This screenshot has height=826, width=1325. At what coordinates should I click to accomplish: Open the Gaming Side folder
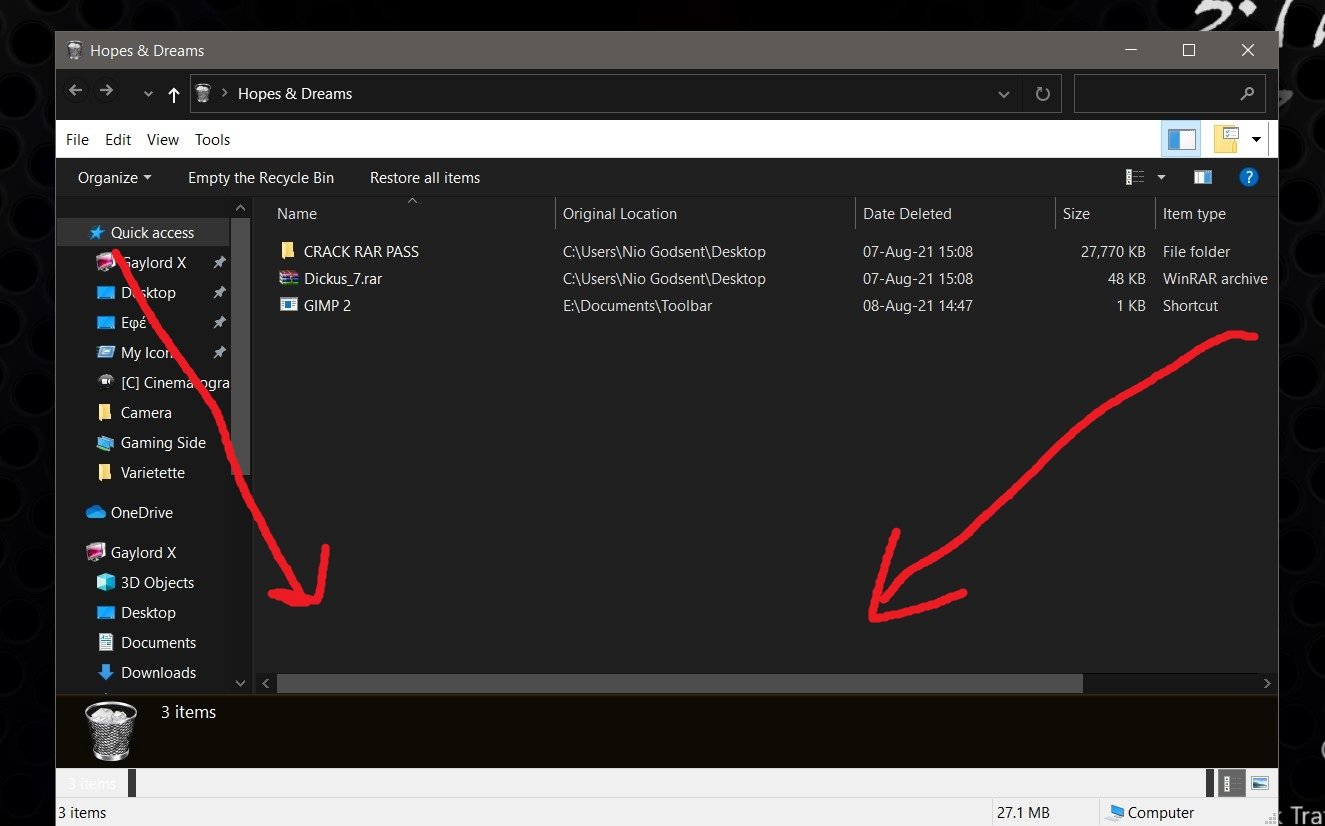point(163,443)
